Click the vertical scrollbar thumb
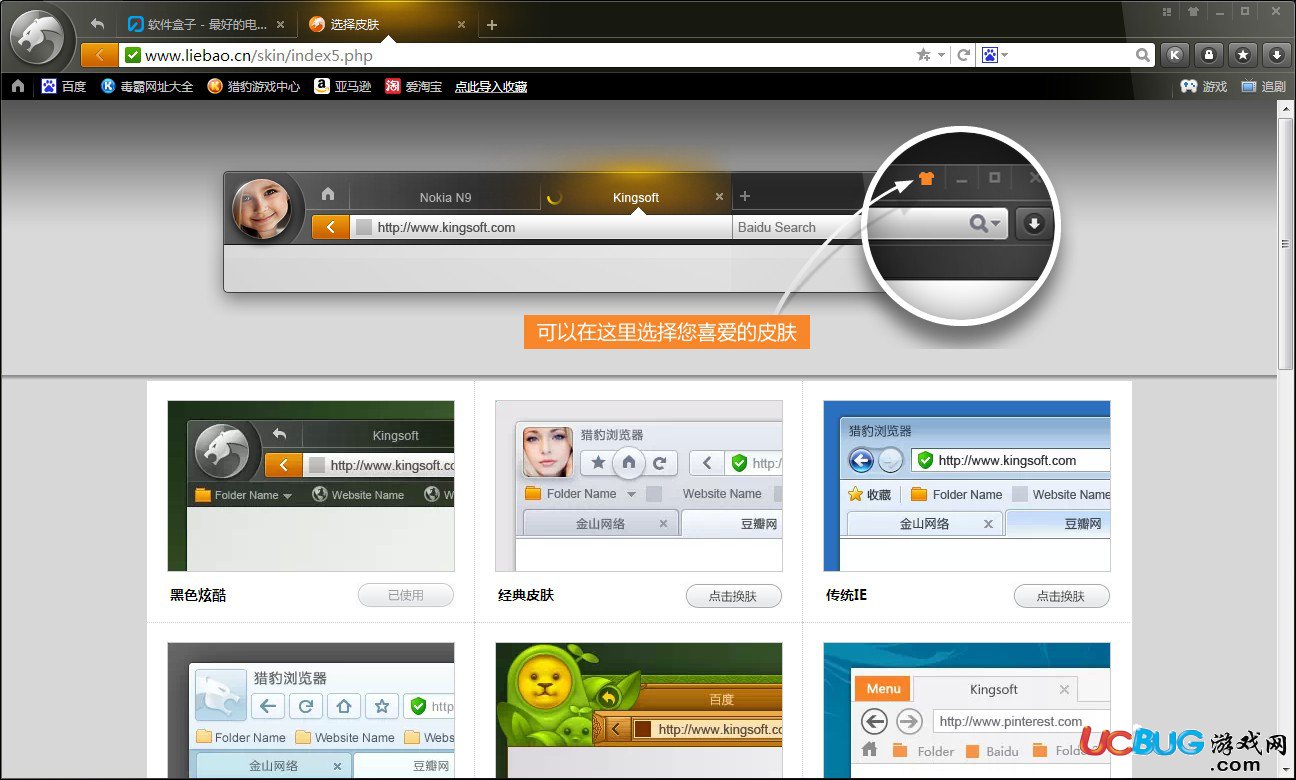This screenshot has height=780, width=1296. point(1286,243)
